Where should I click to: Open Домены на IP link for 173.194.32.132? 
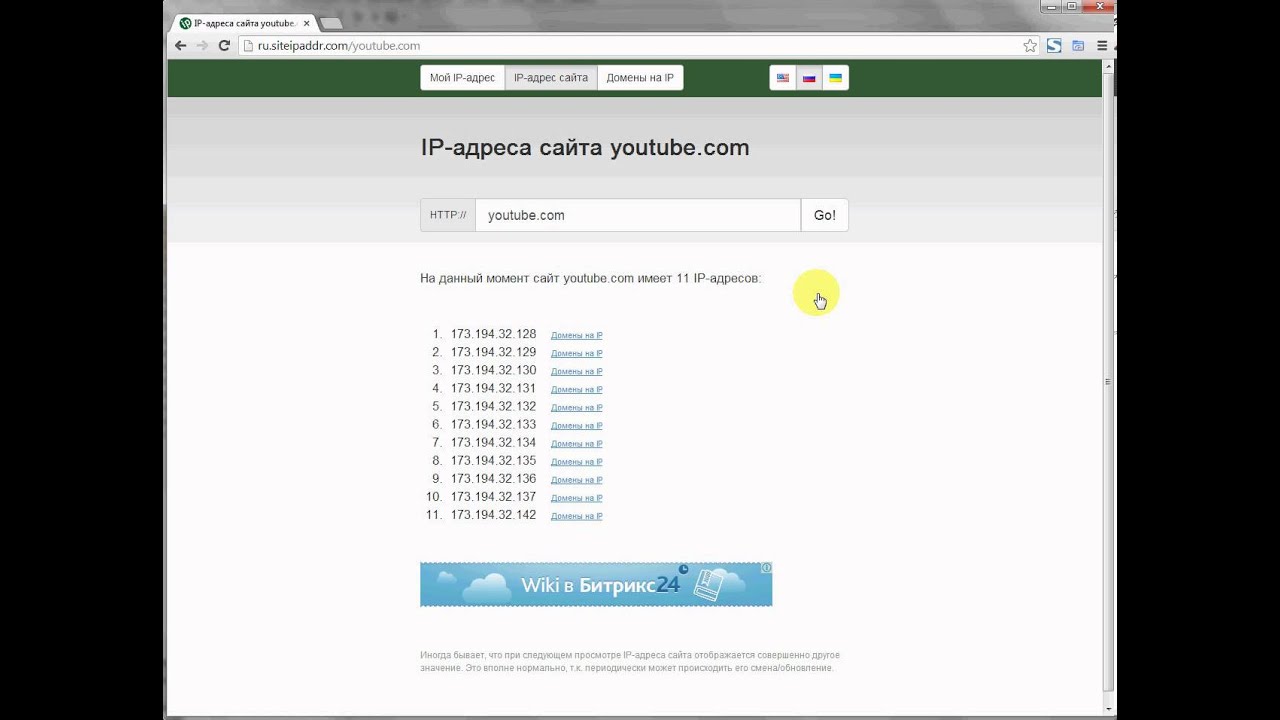coord(577,408)
